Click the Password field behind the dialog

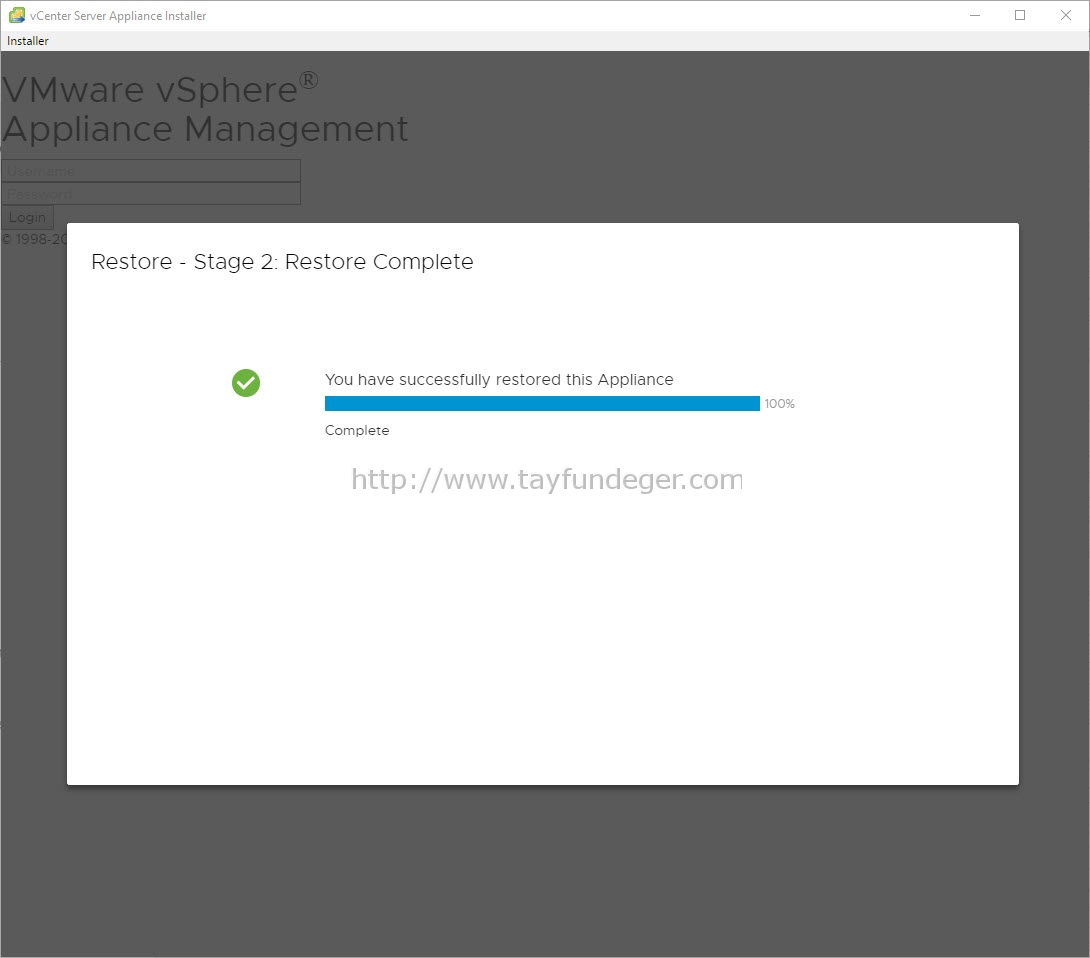pyautogui.click(x=151, y=194)
